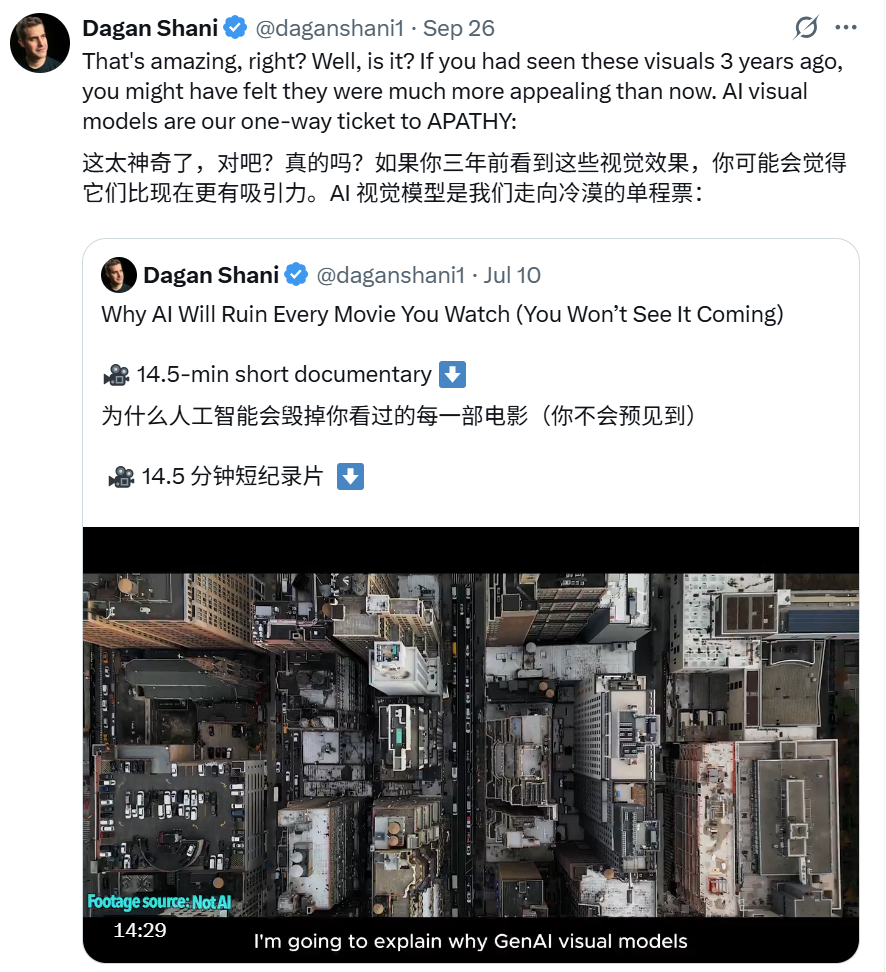This screenshot has width=886, height=972.
Task: Click the Grok explain icon
Action: pos(806,27)
